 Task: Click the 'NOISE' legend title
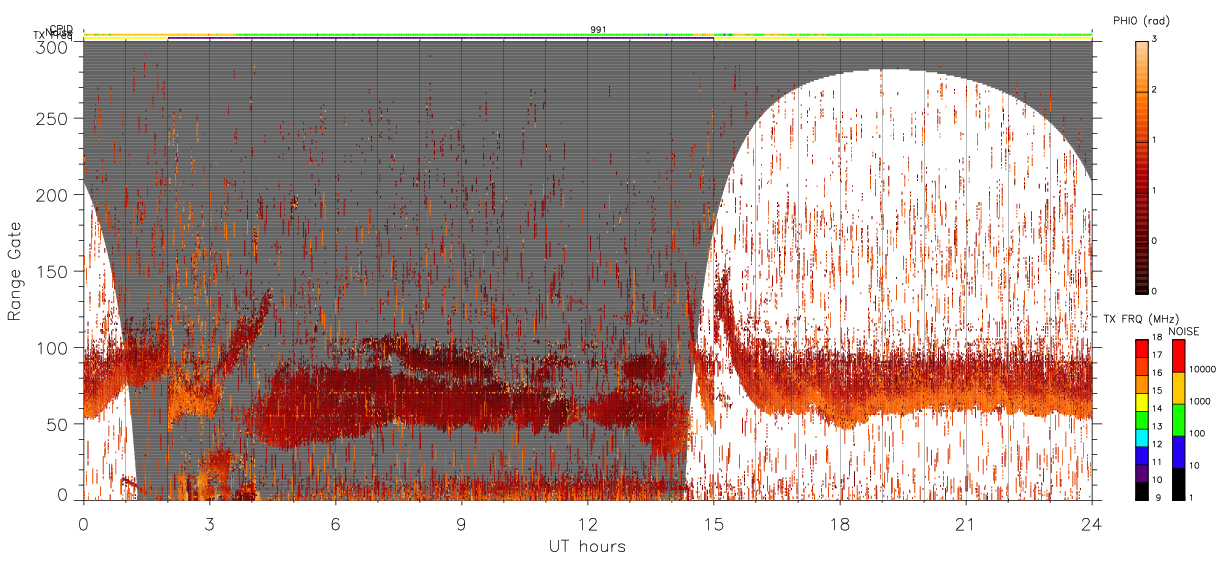(1184, 331)
